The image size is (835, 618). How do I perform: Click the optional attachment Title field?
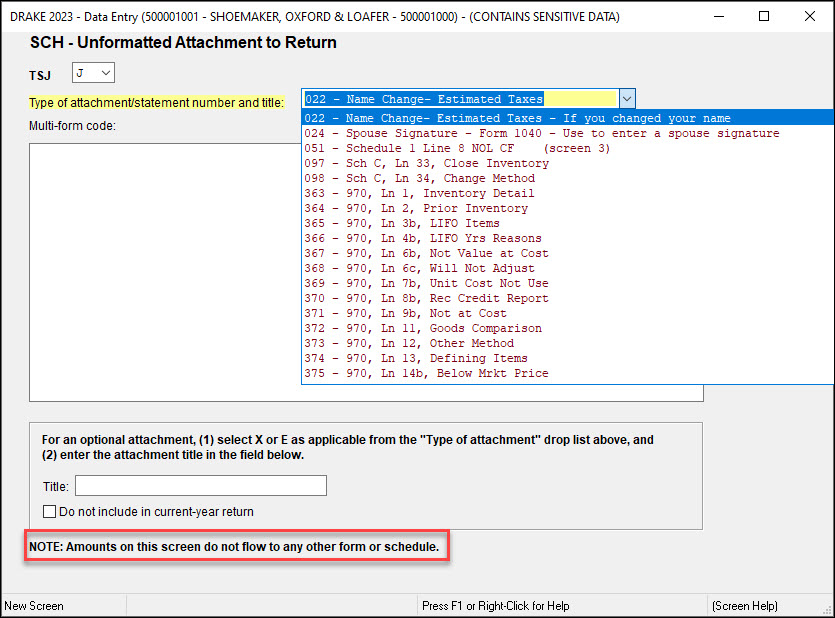coord(201,485)
